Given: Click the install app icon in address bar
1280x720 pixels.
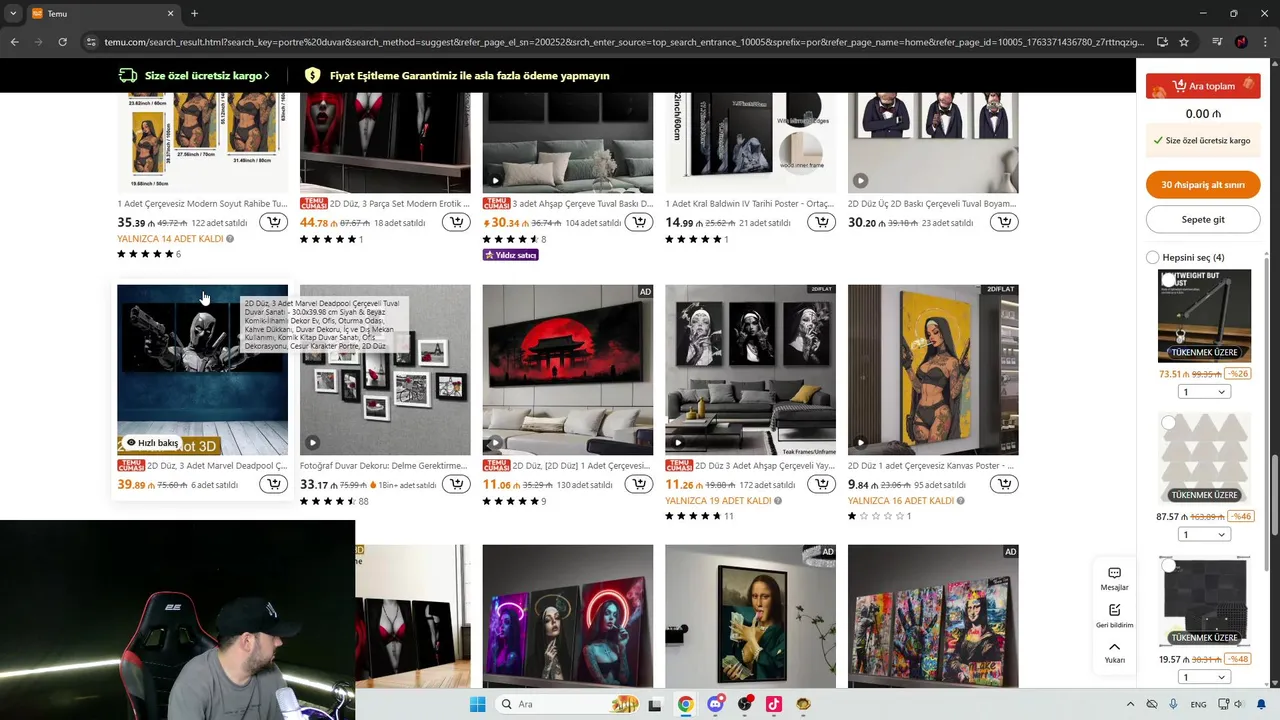Looking at the screenshot, I should click(1162, 42).
